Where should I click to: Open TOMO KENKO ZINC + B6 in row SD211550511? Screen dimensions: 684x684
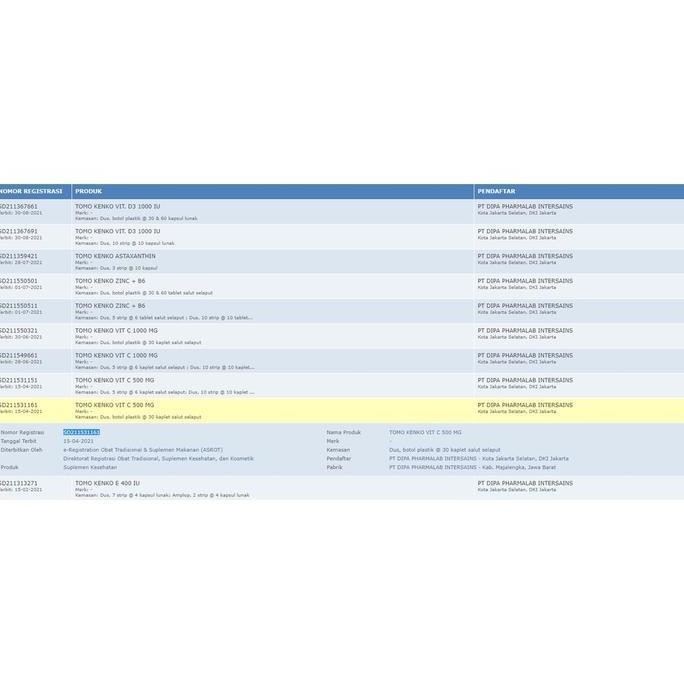coord(110,306)
